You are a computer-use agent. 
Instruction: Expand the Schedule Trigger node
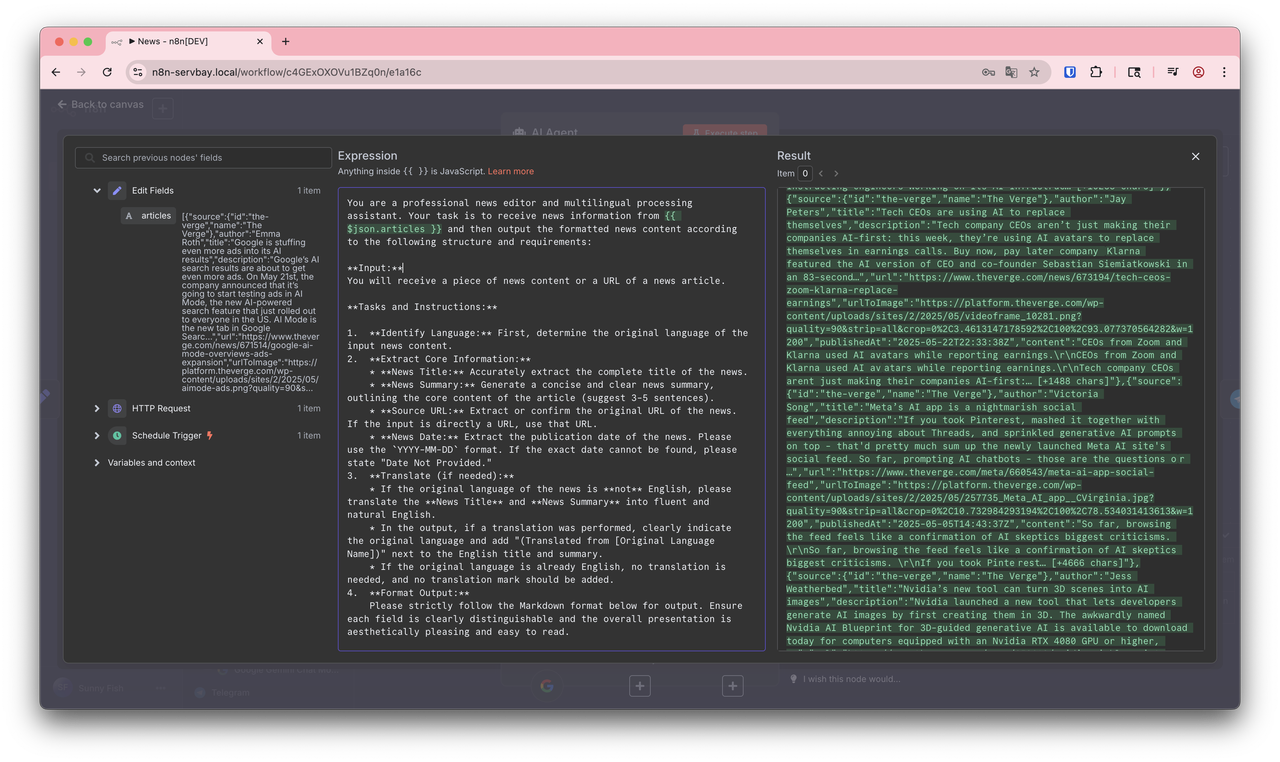[97, 435]
